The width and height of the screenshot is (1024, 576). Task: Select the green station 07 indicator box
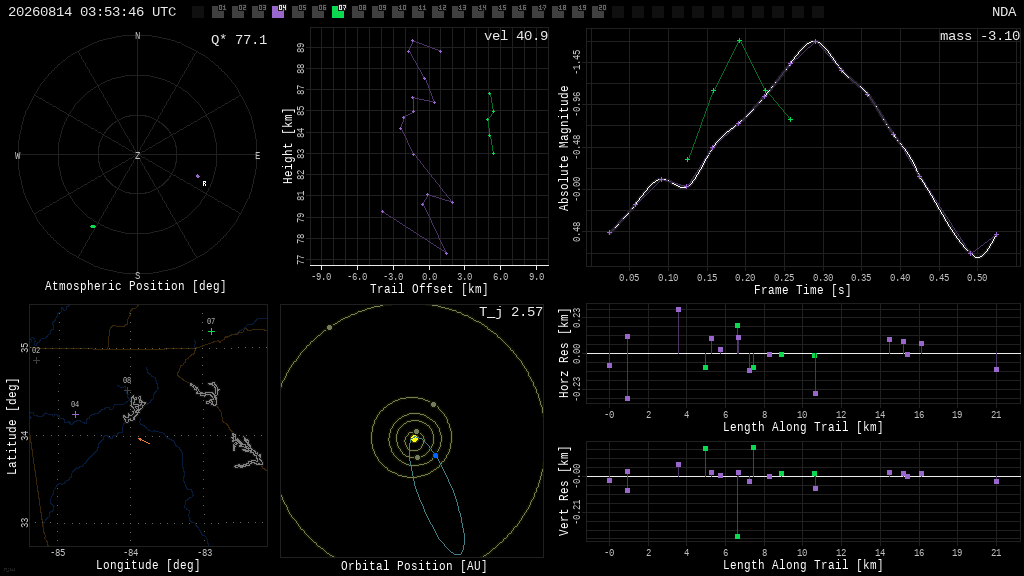point(338,12)
